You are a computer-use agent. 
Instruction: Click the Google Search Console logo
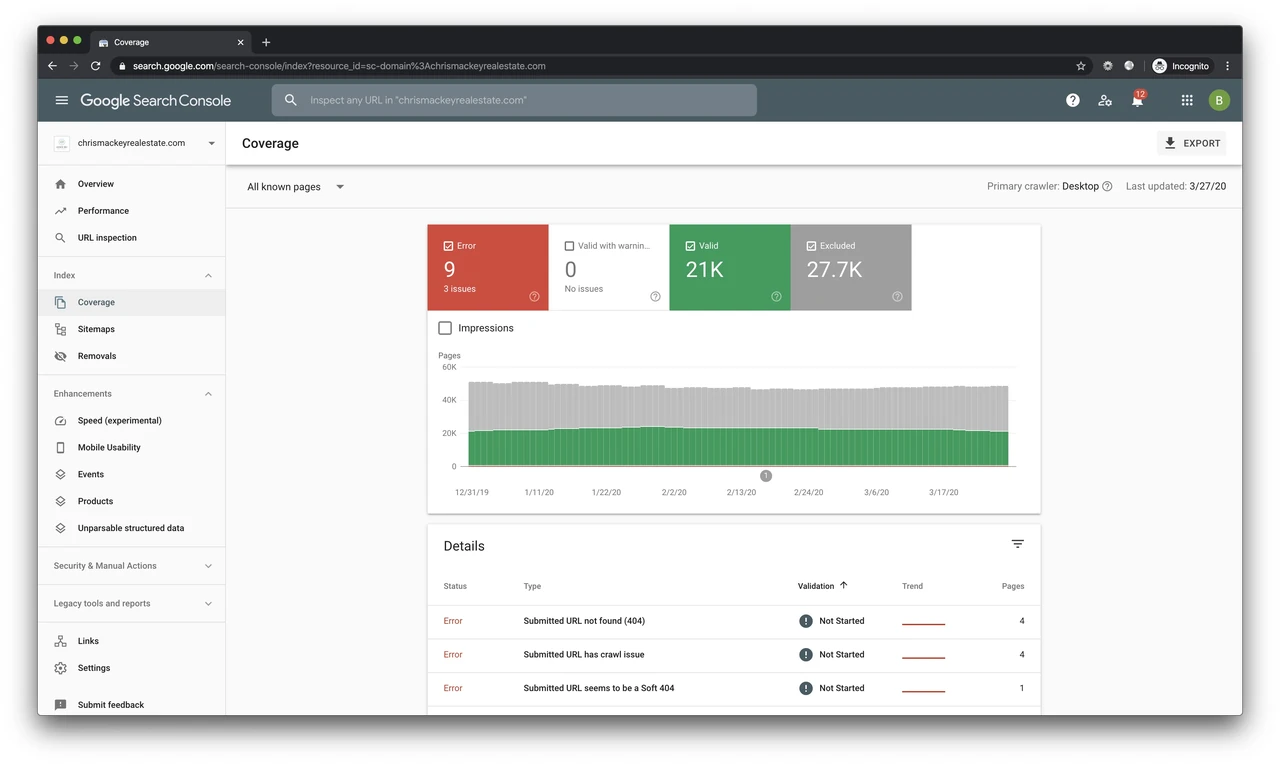click(x=156, y=100)
